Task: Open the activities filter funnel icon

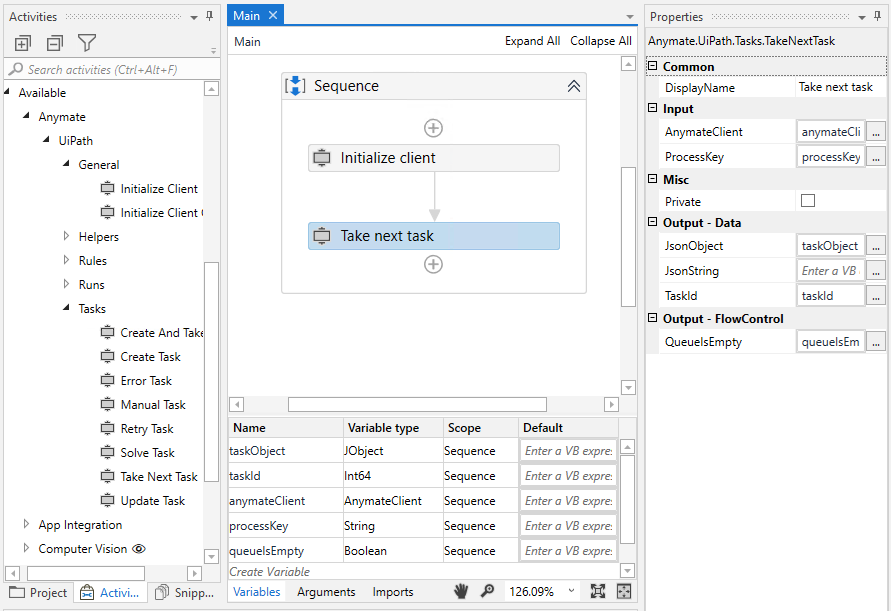Action: pyautogui.click(x=87, y=43)
